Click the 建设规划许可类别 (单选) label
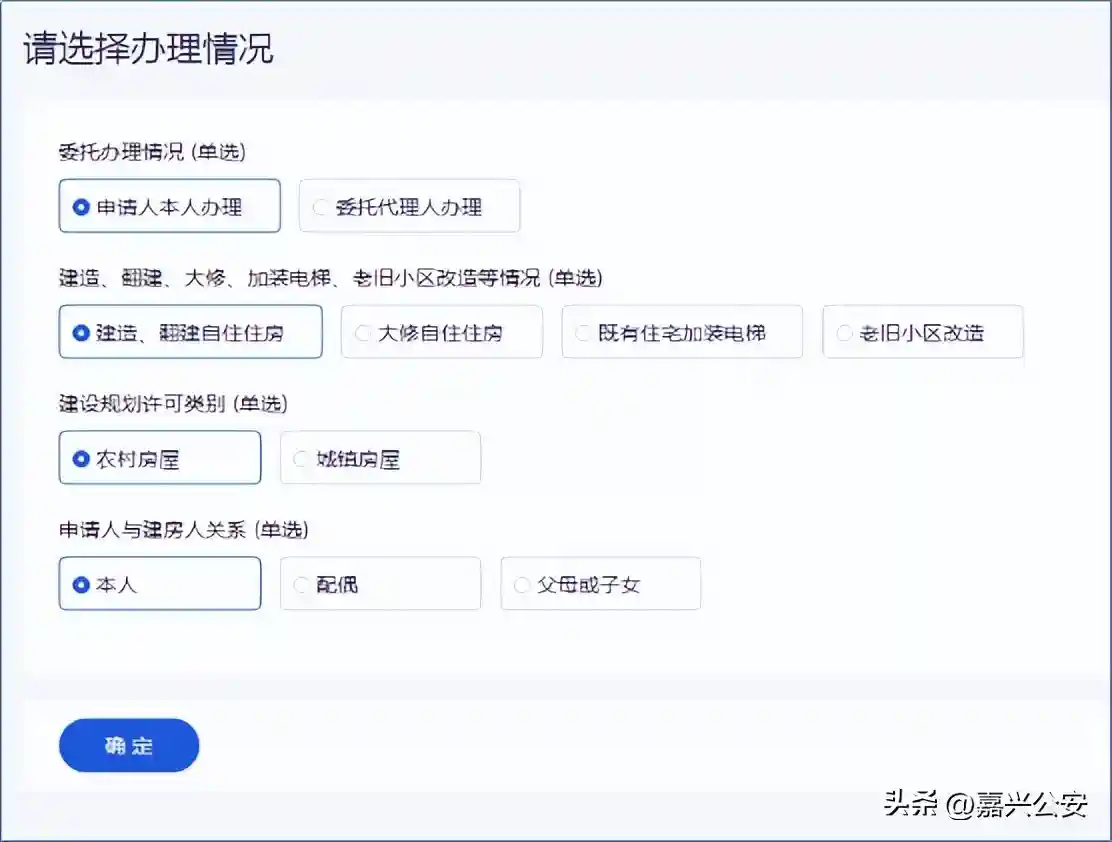 coord(172,403)
